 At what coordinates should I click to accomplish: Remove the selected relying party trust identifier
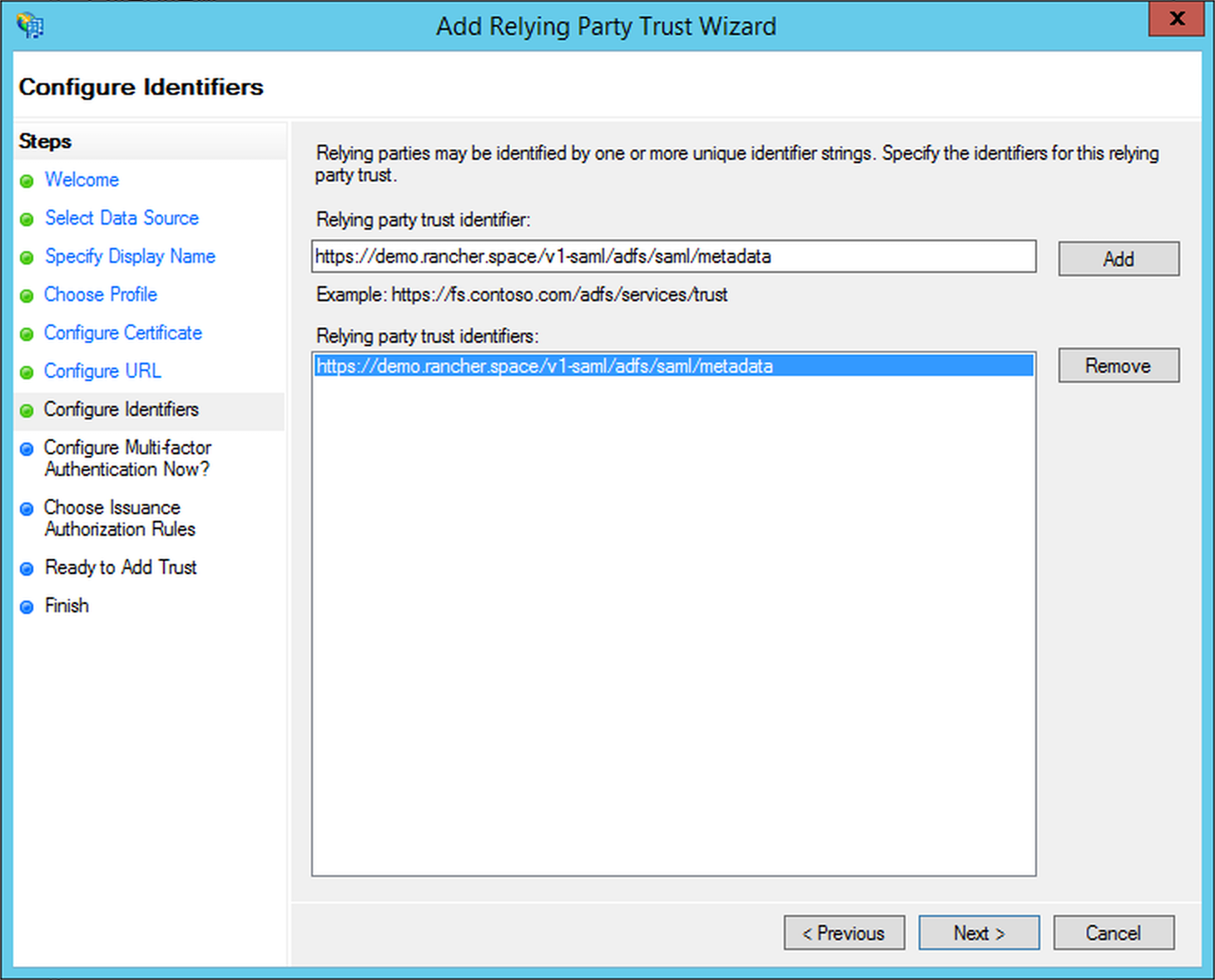1118,365
